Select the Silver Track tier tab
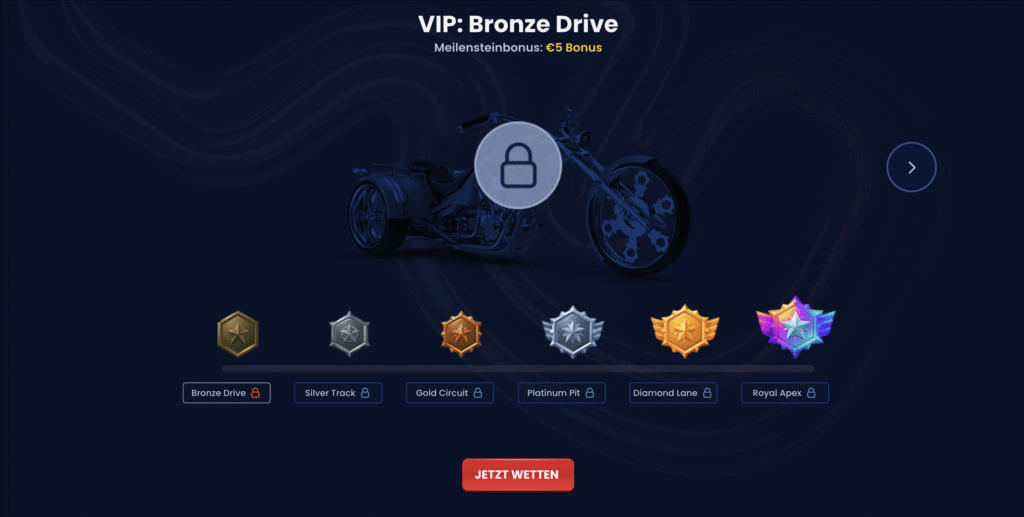 point(338,393)
